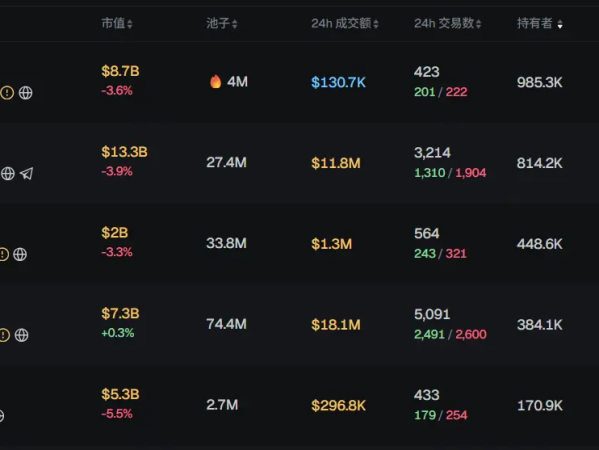
Task: Click 24h volume $130.7K
Action: 338,83
